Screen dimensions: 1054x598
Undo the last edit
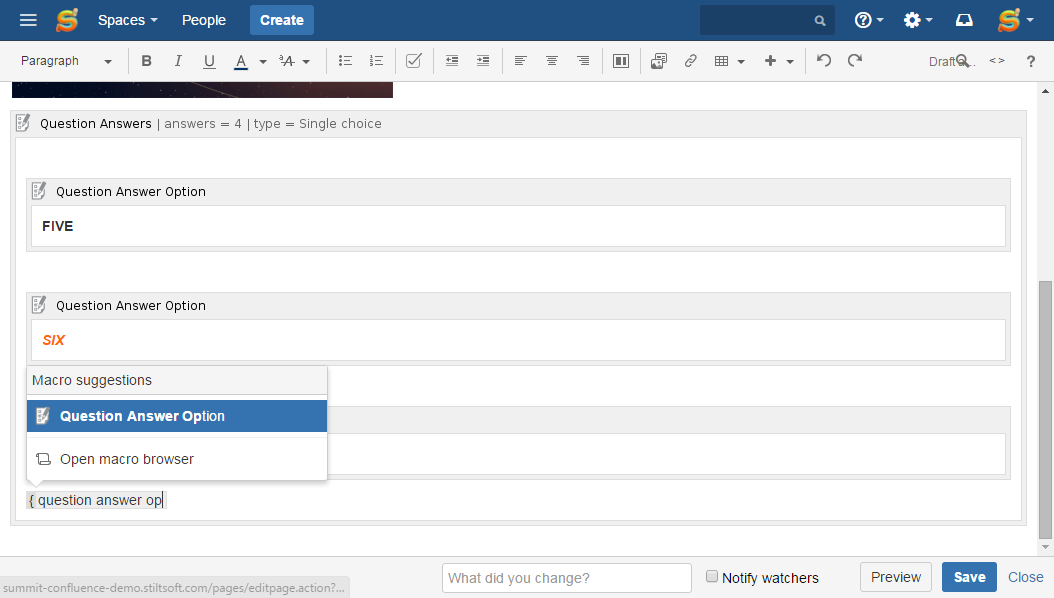[823, 61]
